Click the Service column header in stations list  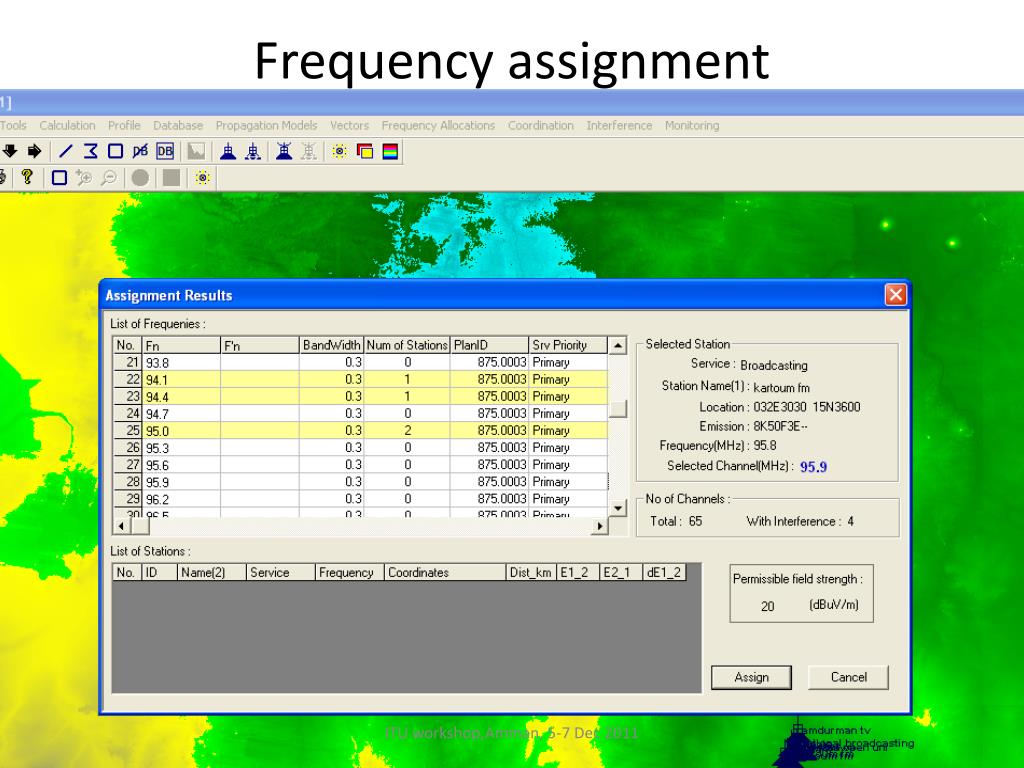pyautogui.click(x=280, y=573)
